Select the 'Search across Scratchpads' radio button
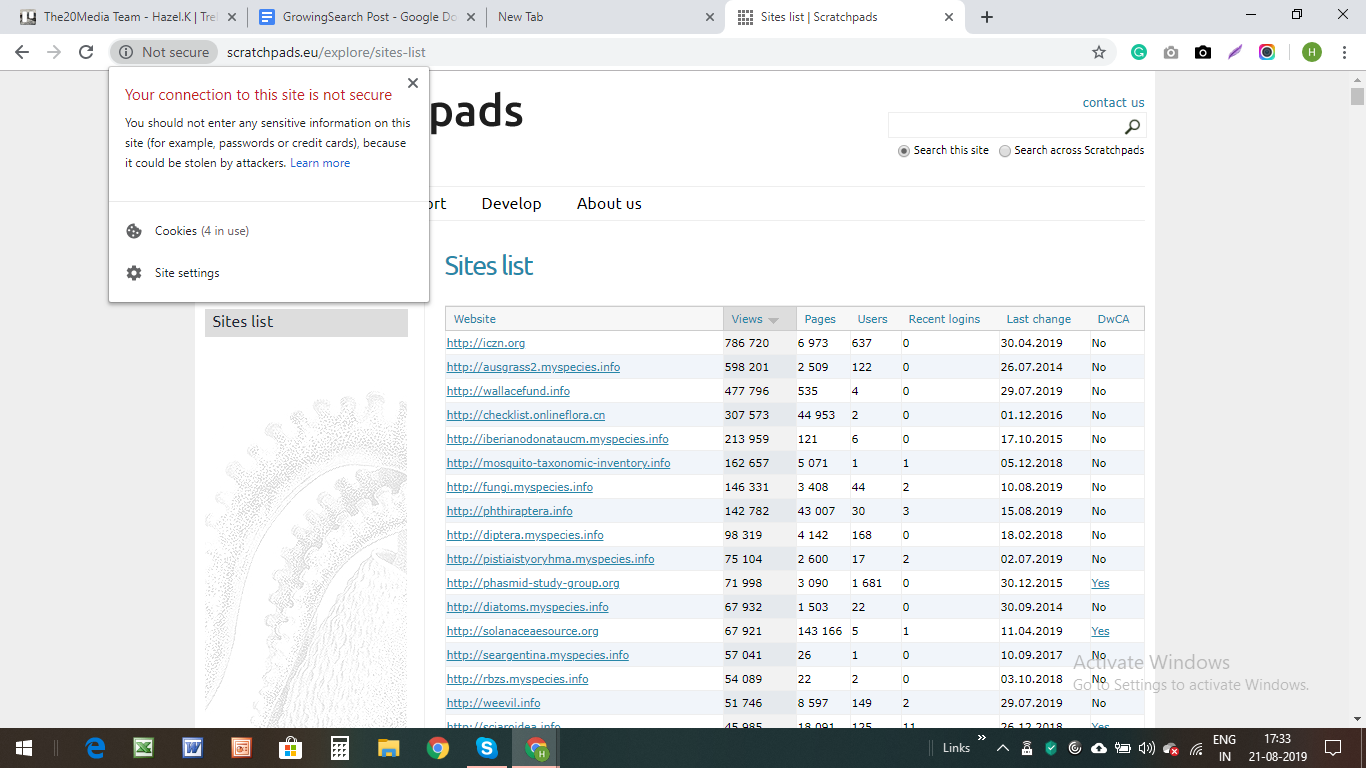 pyautogui.click(x=1005, y=151)
